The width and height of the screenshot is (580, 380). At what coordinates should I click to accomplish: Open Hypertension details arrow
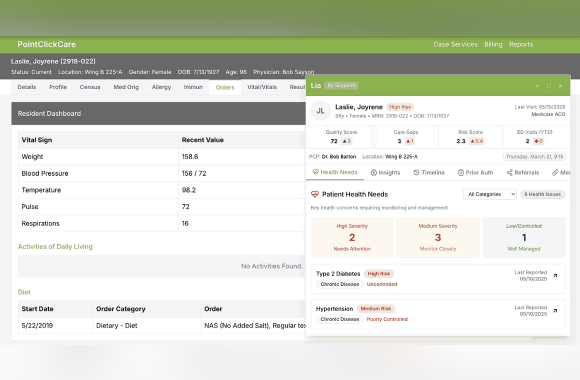coord(555,311)
